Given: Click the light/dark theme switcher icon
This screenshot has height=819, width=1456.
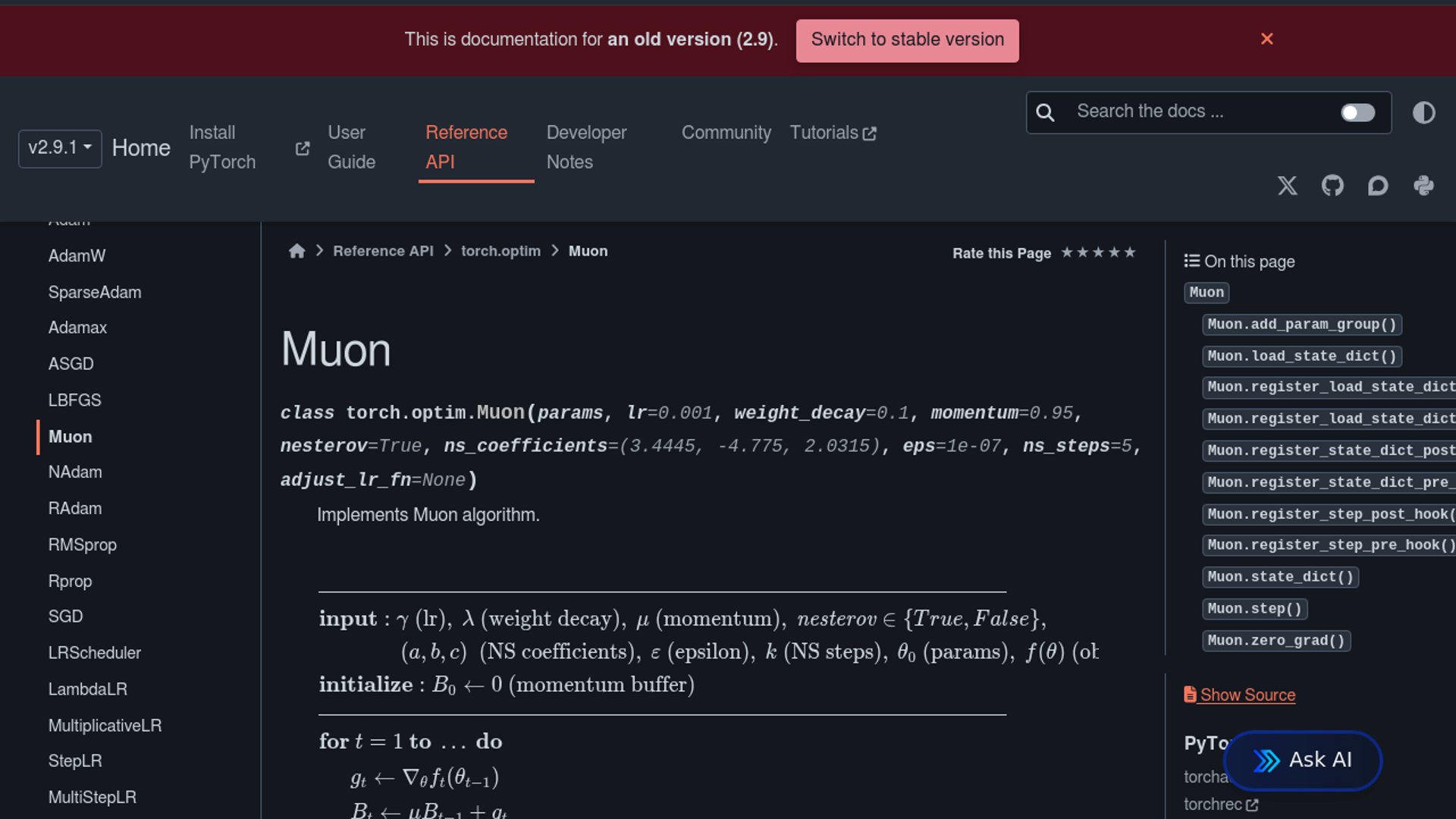Looking at the screenshot, I should coord(1423,113).
